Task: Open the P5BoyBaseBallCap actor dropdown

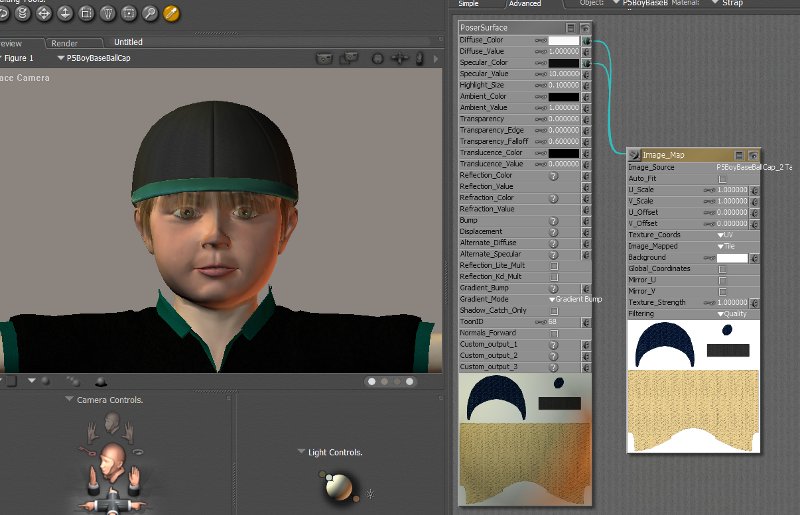Action: pos(94,58)
